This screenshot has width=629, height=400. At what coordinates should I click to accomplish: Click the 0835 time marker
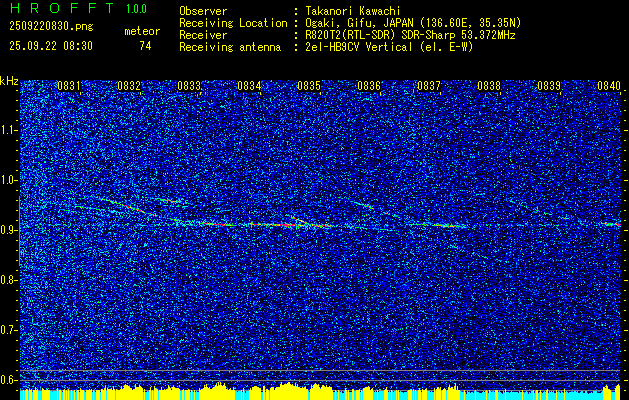pos(309,86)
